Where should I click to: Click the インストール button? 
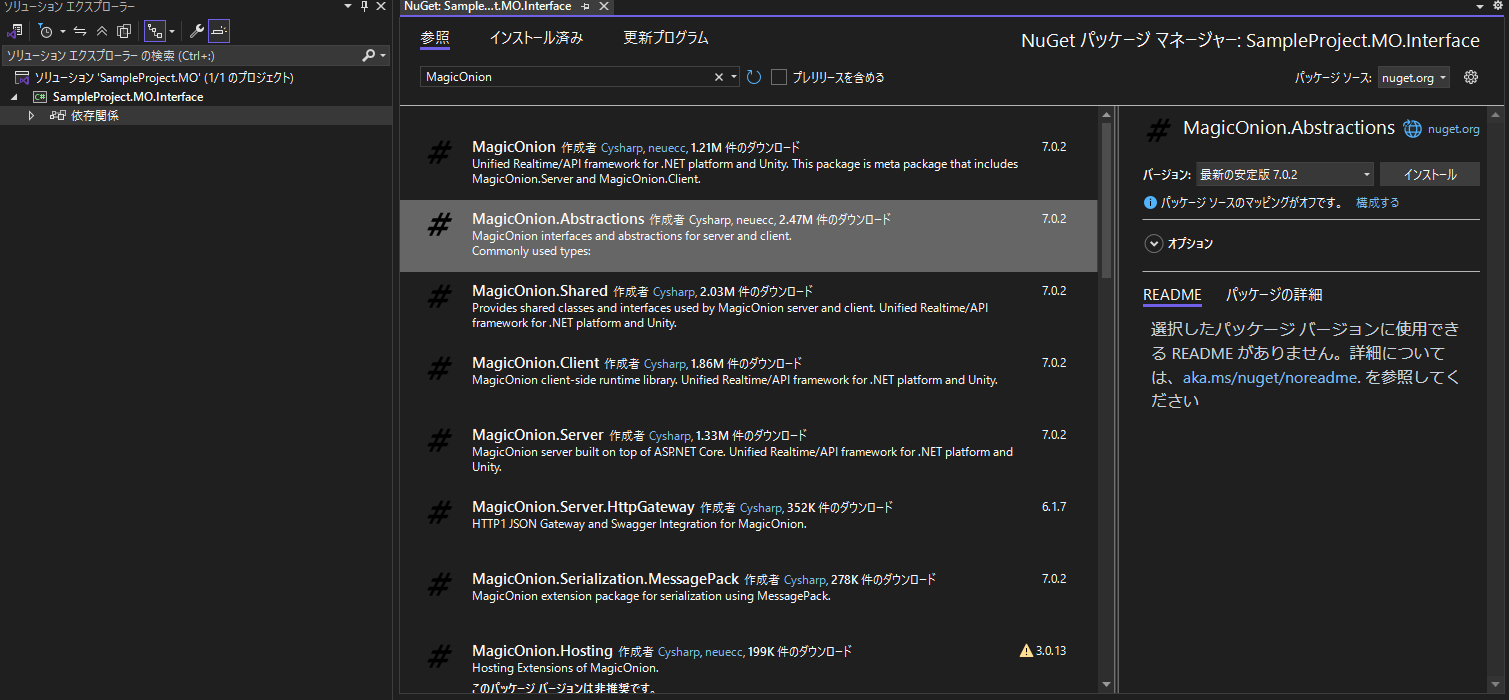(1430, 174)
